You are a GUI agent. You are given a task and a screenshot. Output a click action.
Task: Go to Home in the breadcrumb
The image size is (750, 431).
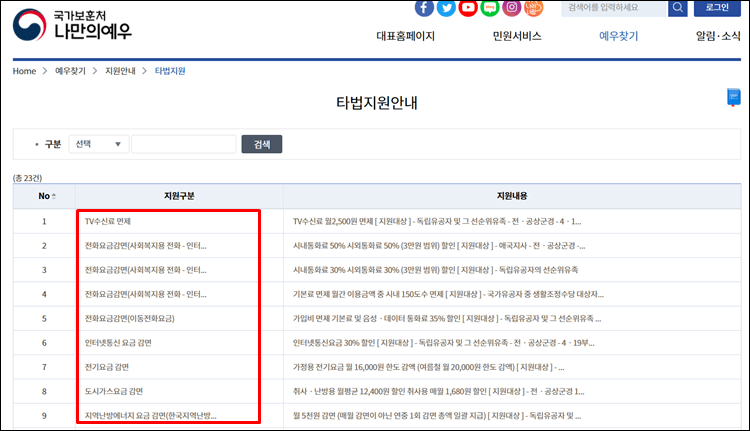[24, 71]
